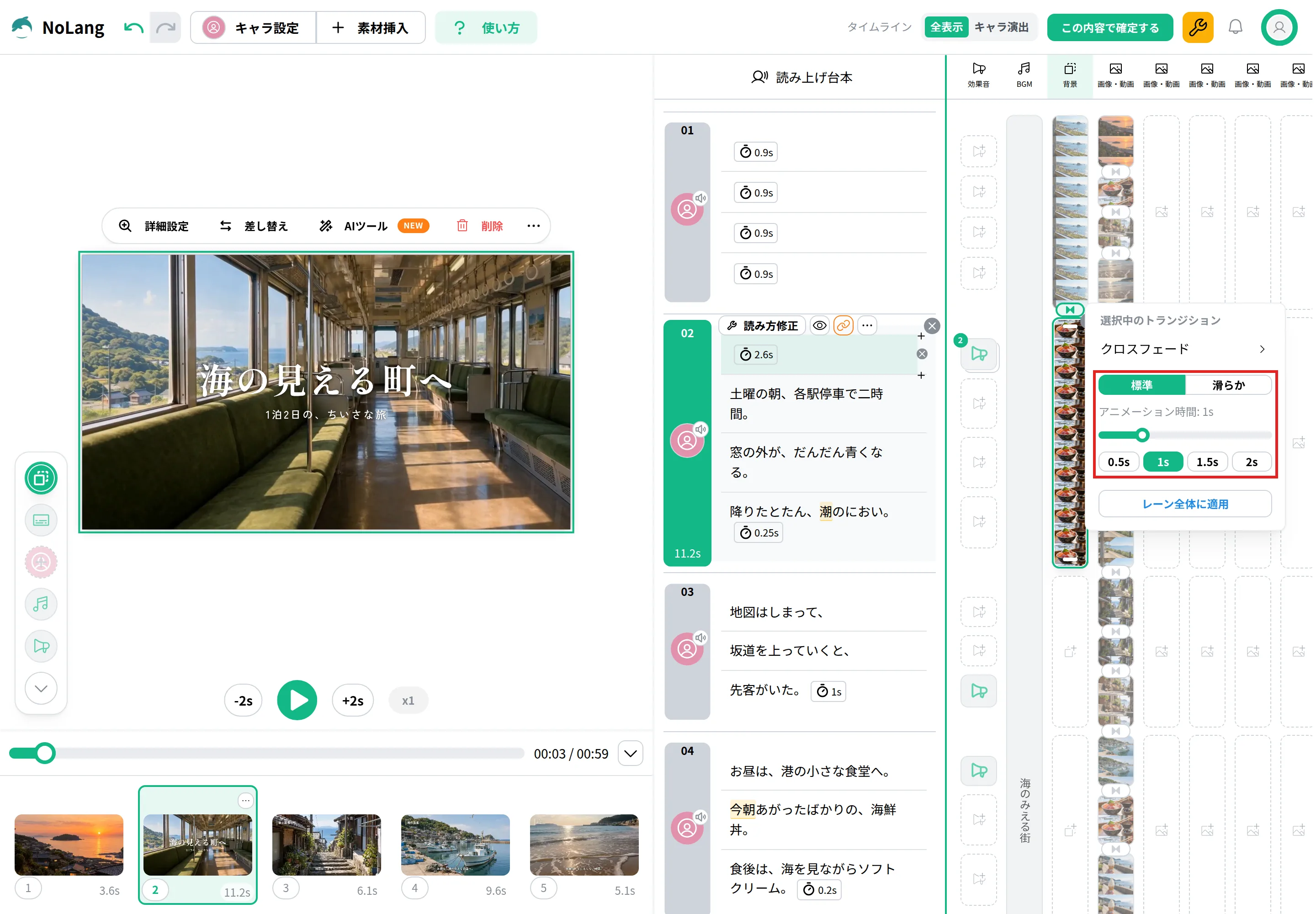The image size is (1316, 914).
Task: Select the BGM lane header
Action: tap(1024, 75)
